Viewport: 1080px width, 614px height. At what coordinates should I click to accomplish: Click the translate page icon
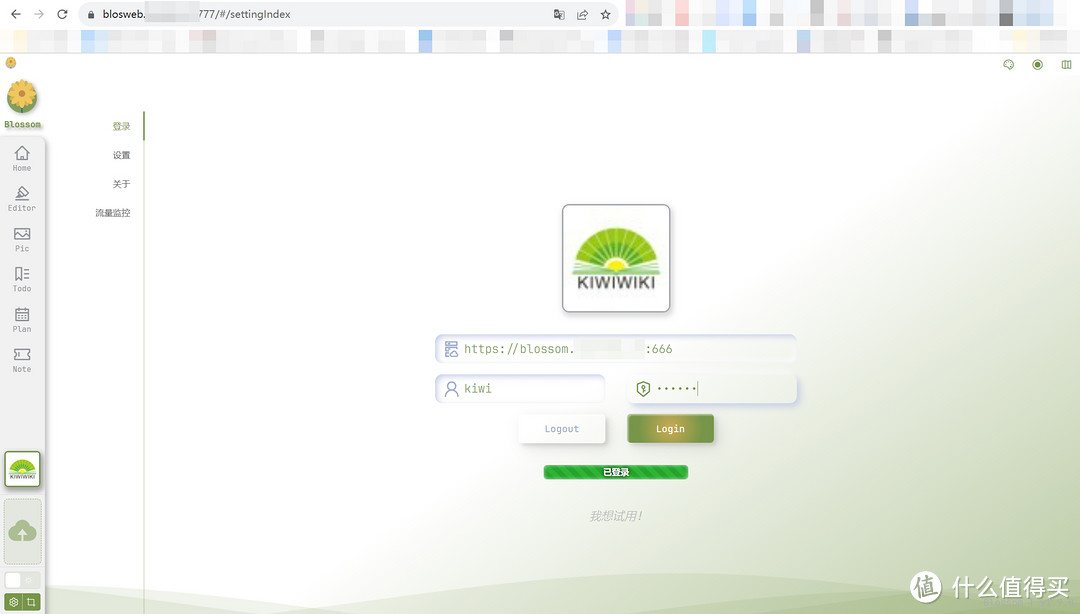559,14
